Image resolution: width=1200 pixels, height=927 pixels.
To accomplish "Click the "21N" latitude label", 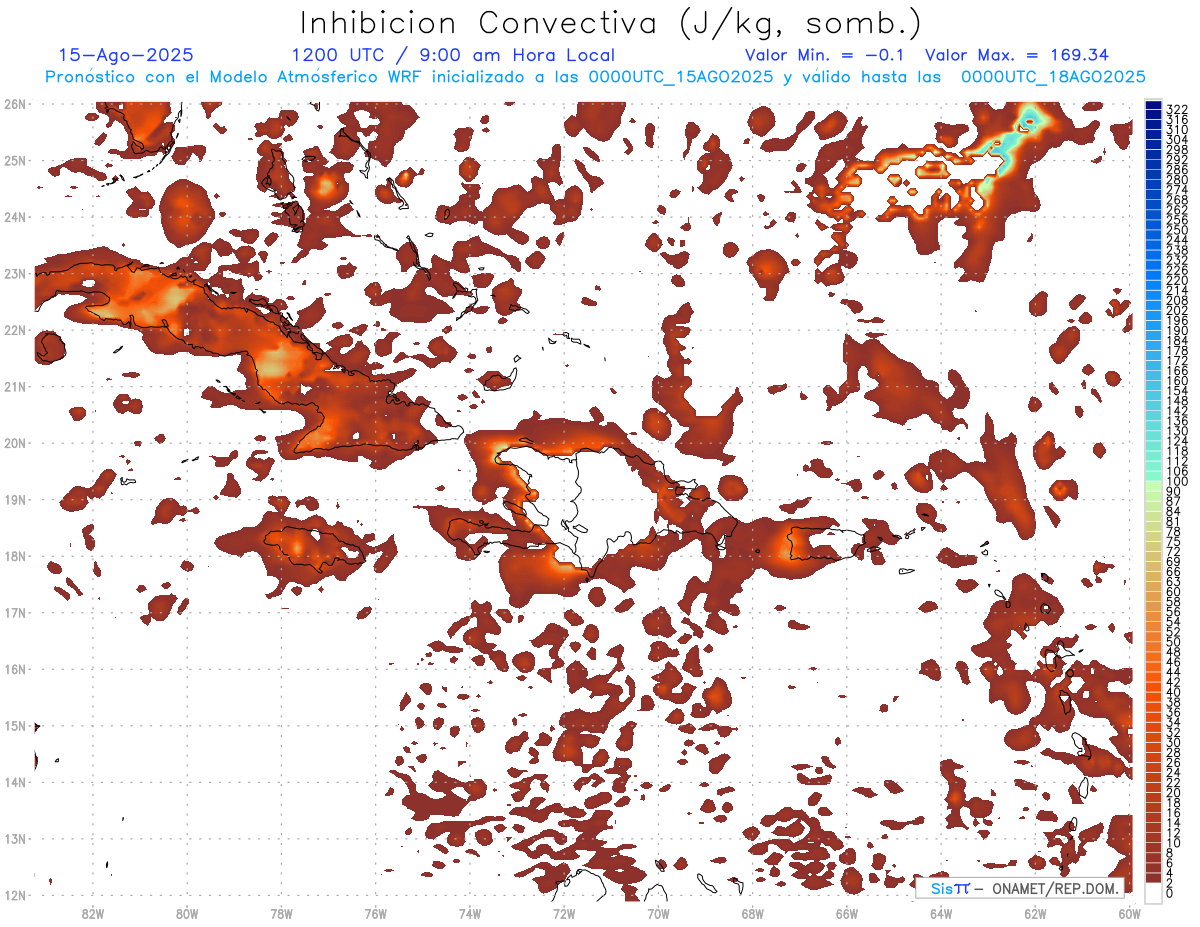I will pyautogui.click(x=15, y=386).
